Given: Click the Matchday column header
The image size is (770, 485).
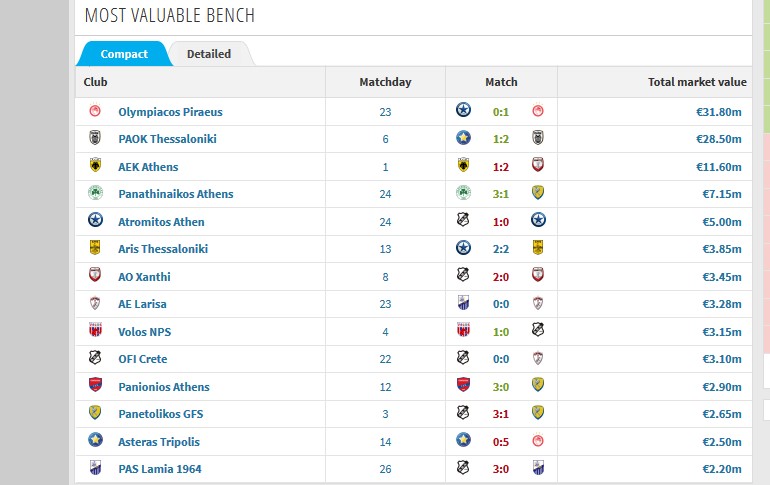Looking at the screenshot, I should (x=385, y=82).
